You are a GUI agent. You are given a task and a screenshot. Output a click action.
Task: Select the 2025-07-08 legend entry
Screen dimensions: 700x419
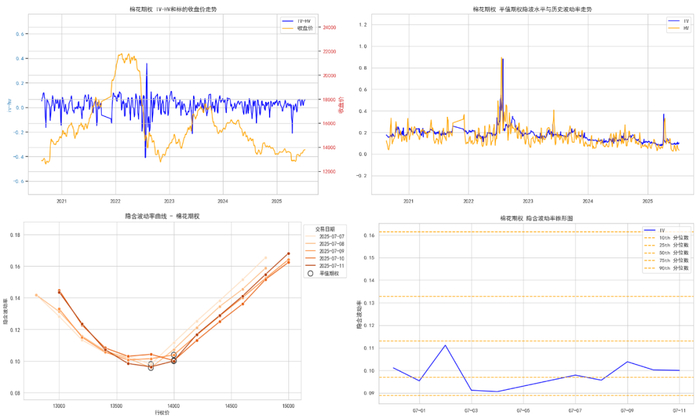(325, 244)
